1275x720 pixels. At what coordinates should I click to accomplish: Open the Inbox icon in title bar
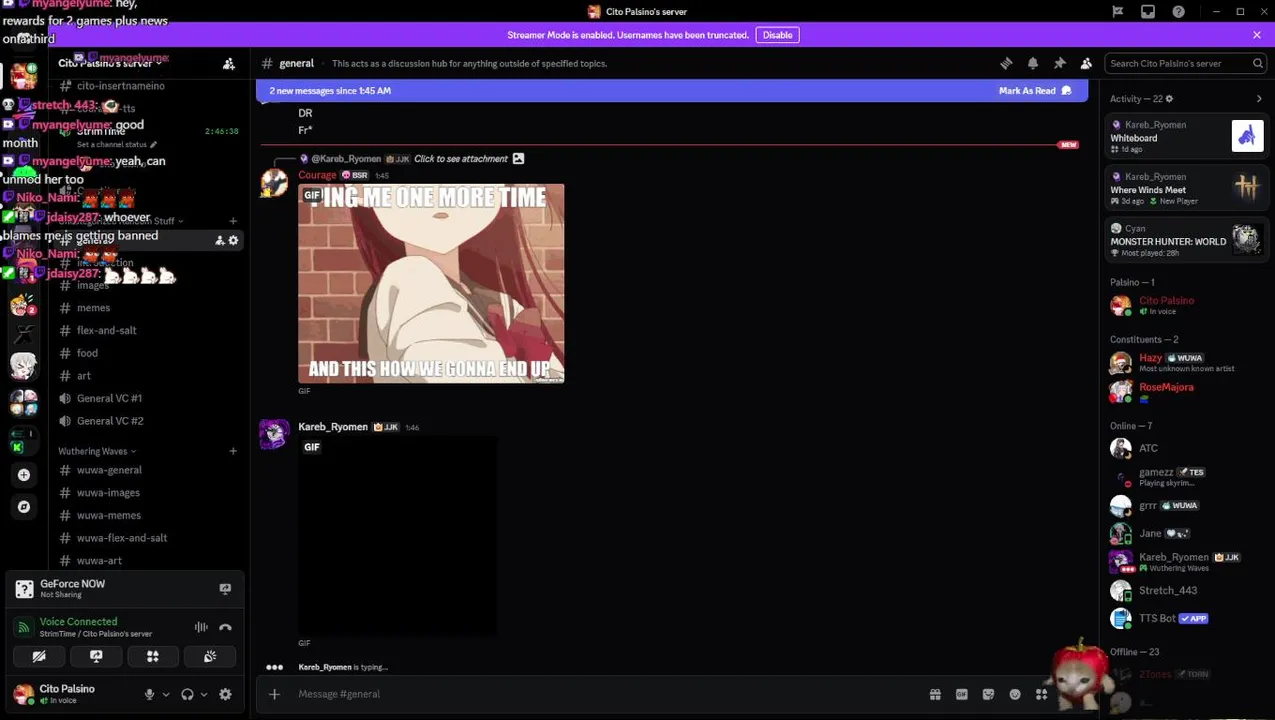(1148, 11)
